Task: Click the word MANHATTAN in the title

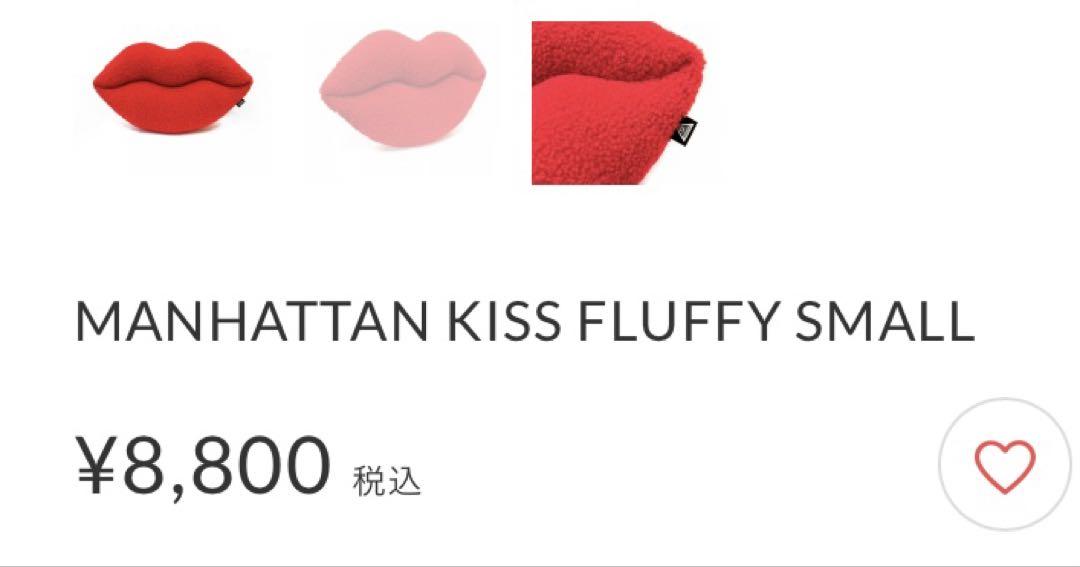Action: 251,321
